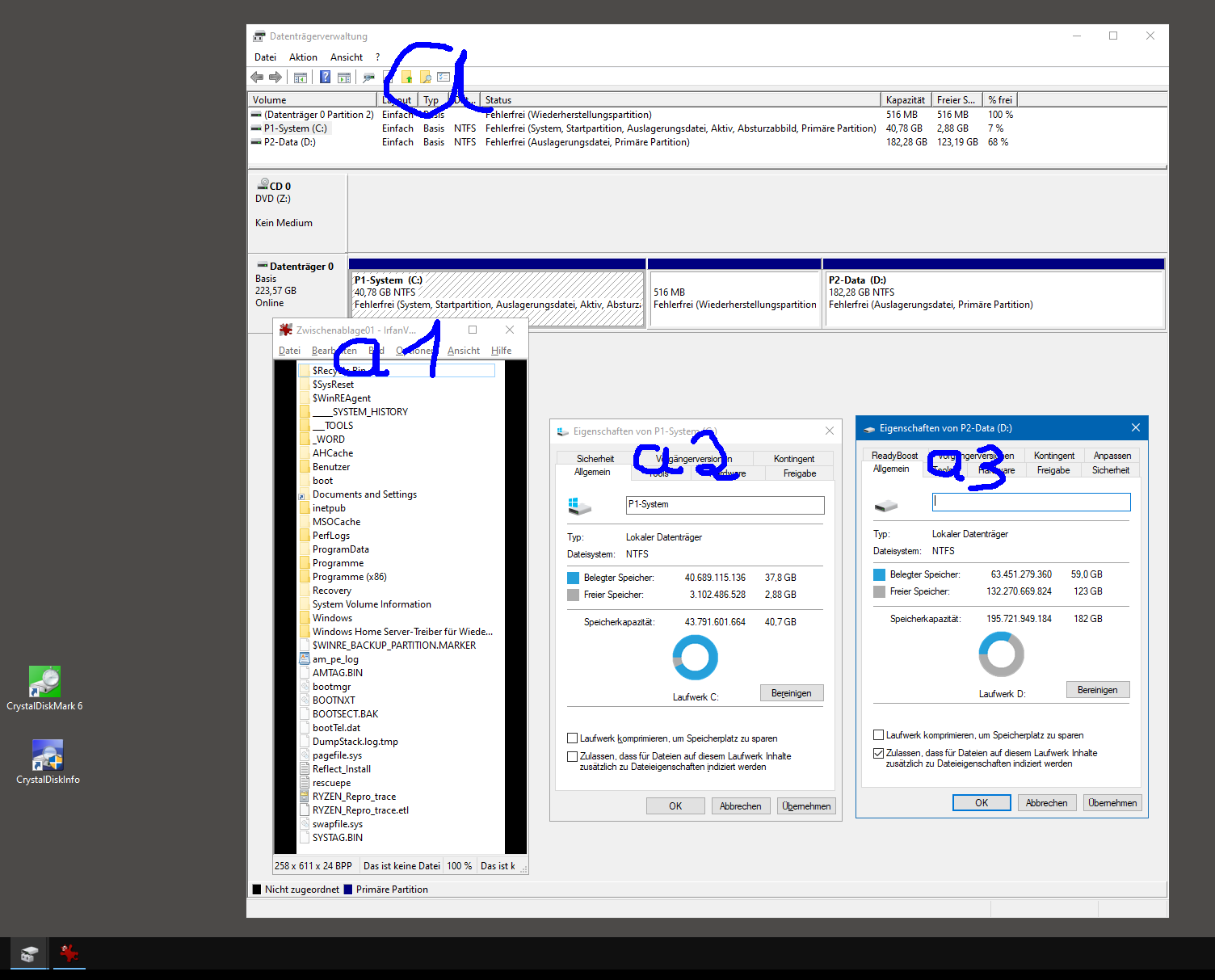Click the IrfanView title bar cat icon
1215x980 pixels.
pos(285,330)
